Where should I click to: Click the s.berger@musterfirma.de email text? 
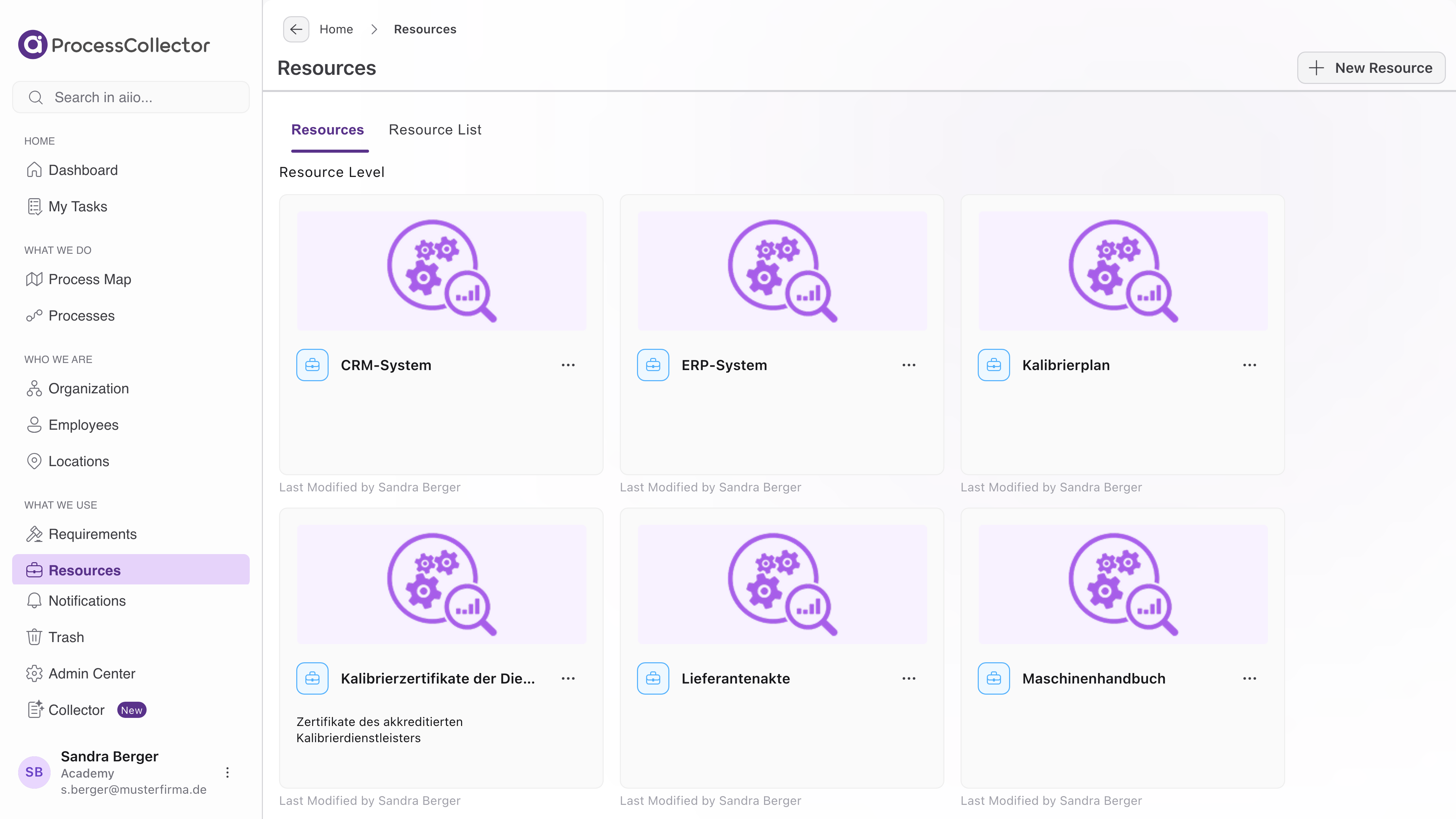[x=133, y=789]
